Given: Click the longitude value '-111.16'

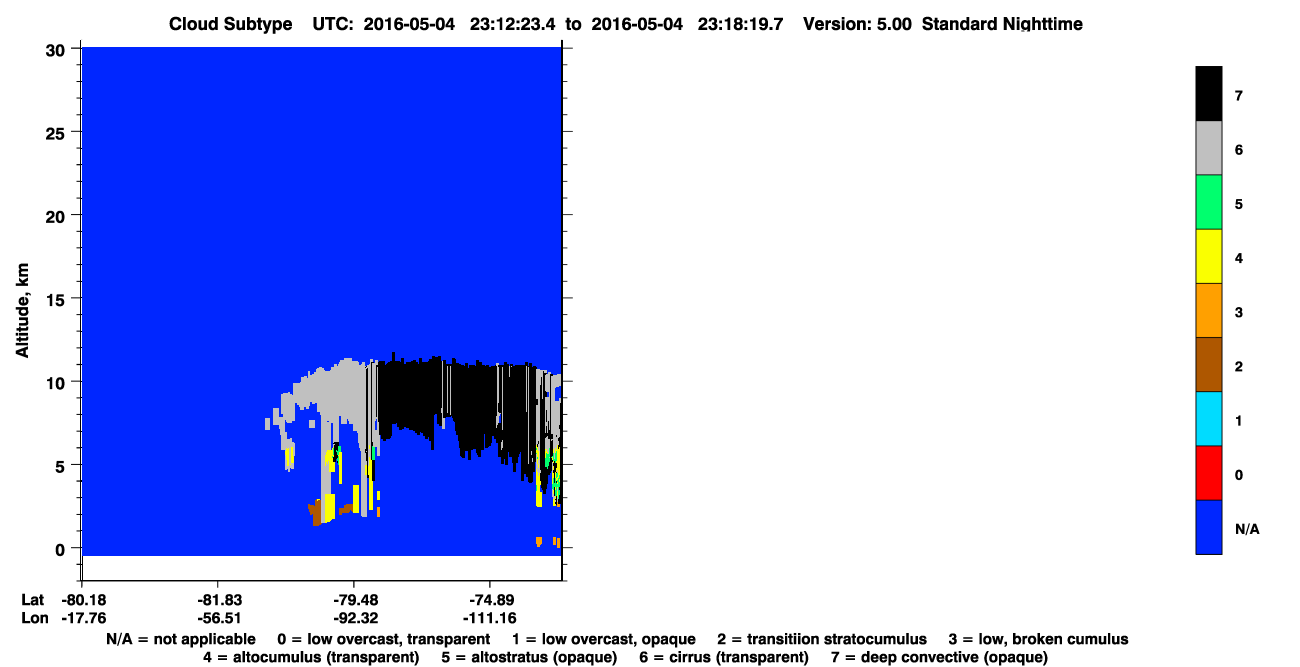Looking at the screenshot, I should click(x=491, y=618).
